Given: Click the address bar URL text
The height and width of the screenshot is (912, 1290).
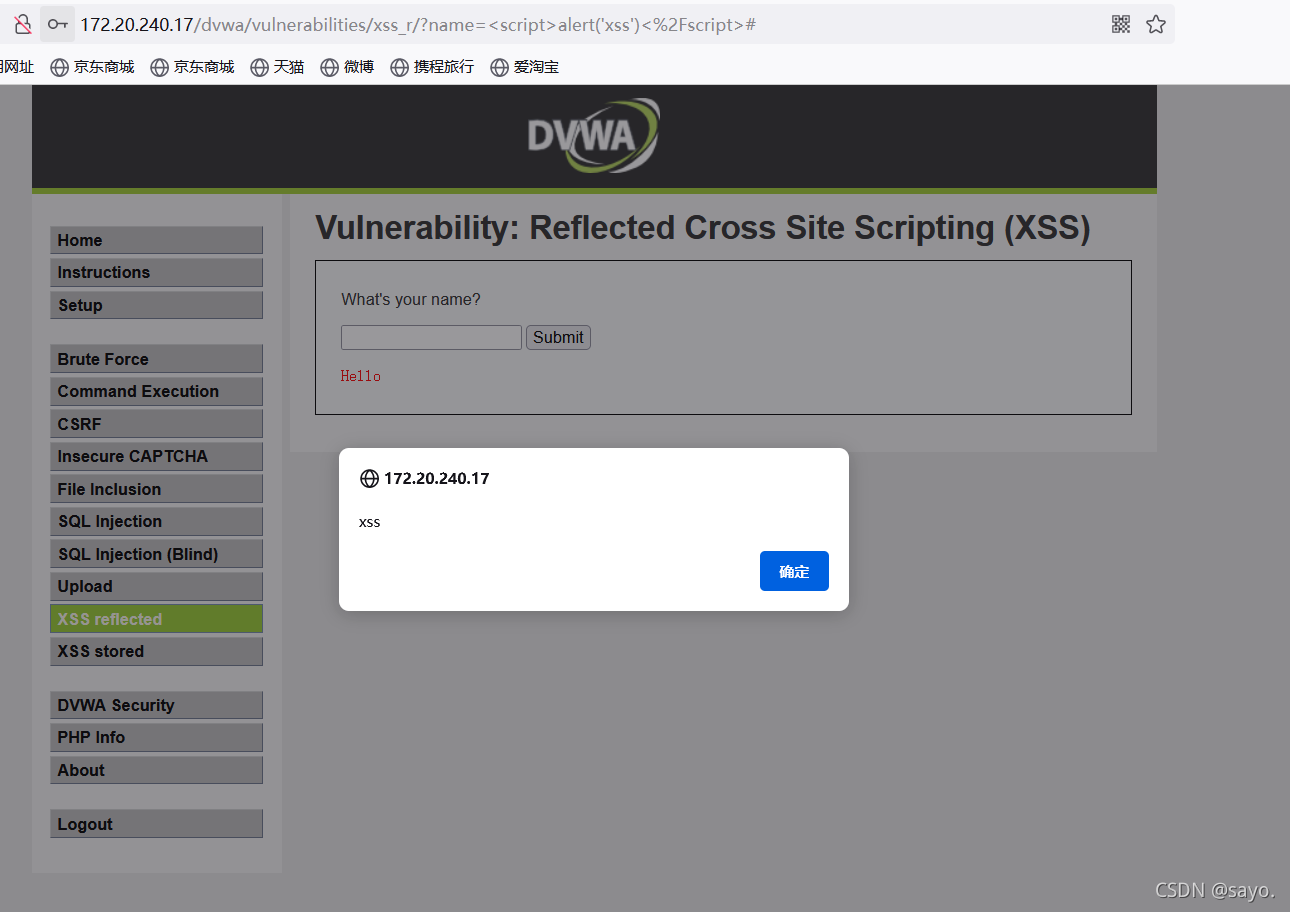Looking at the screenshot, I should click(418, 24).
